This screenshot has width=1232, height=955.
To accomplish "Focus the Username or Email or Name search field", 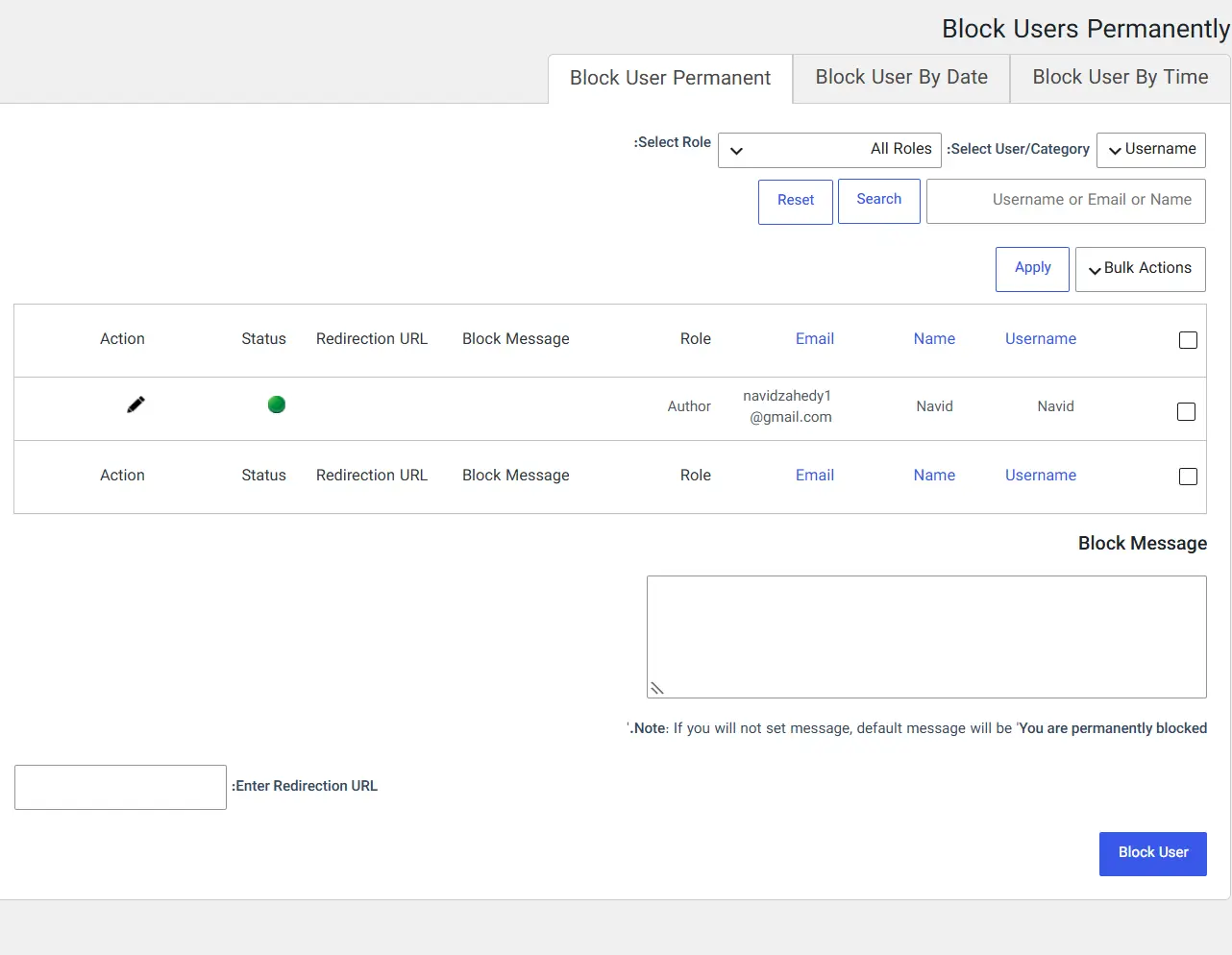I will 1066,201.
